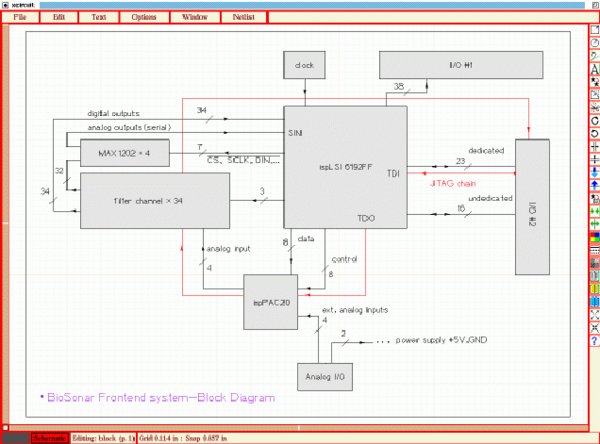Click the Make object tool icon
Viewport: 600px width, 444px height.
pos(595,199)
